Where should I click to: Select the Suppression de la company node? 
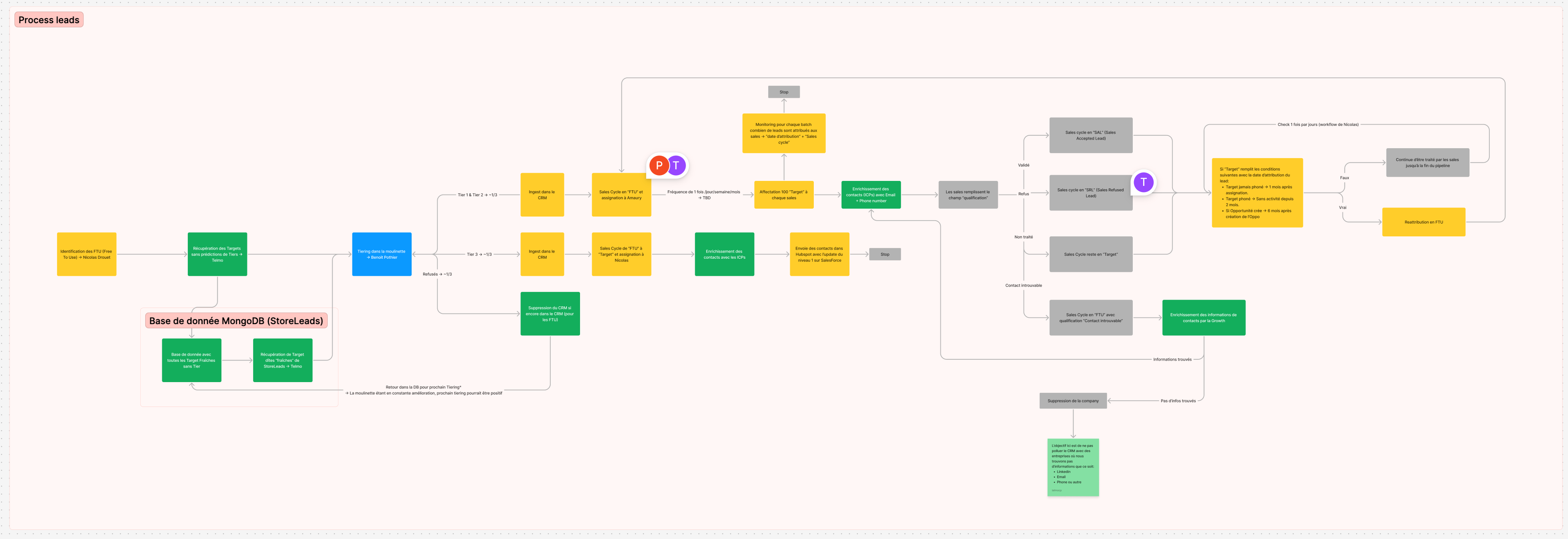point(1072,401)
